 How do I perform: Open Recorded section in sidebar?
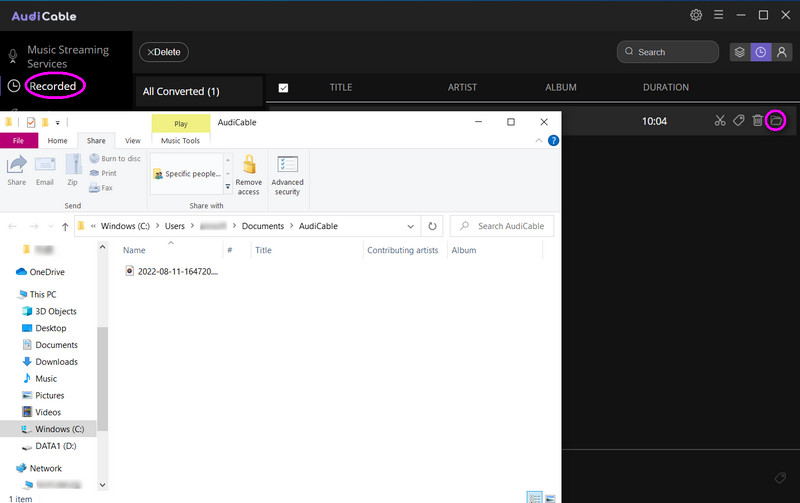53,86
